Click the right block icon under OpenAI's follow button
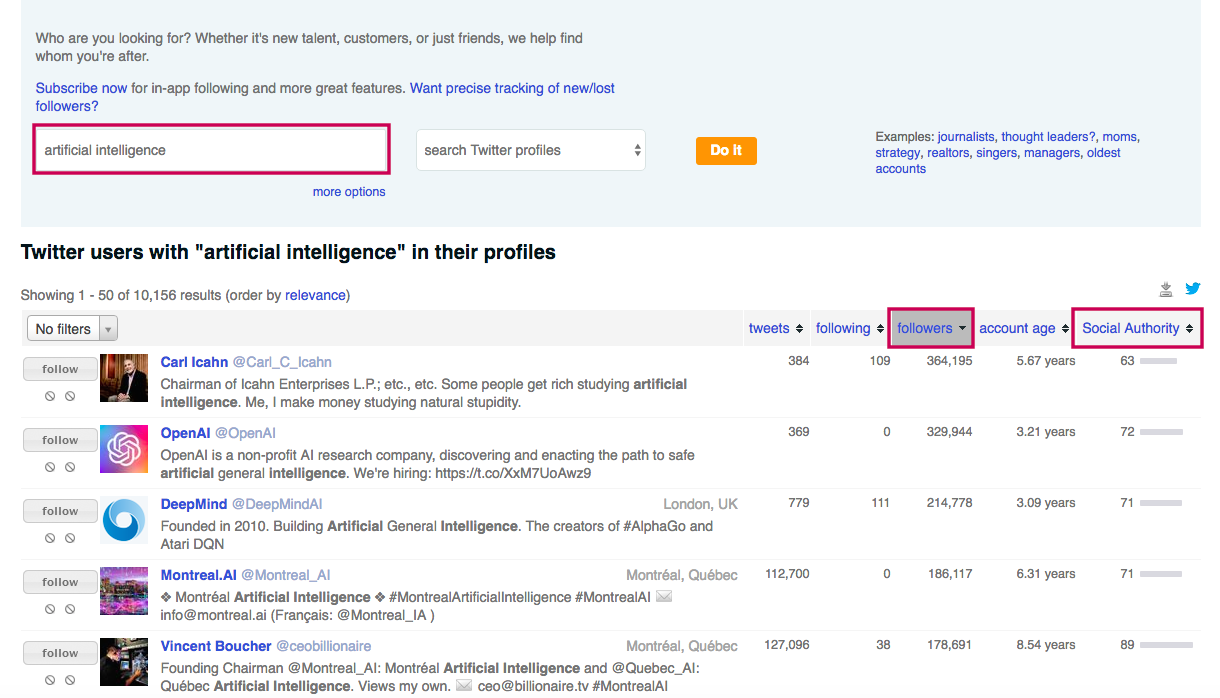The width and height of the screenshot is (1220, 698). (x=70, y=467)
